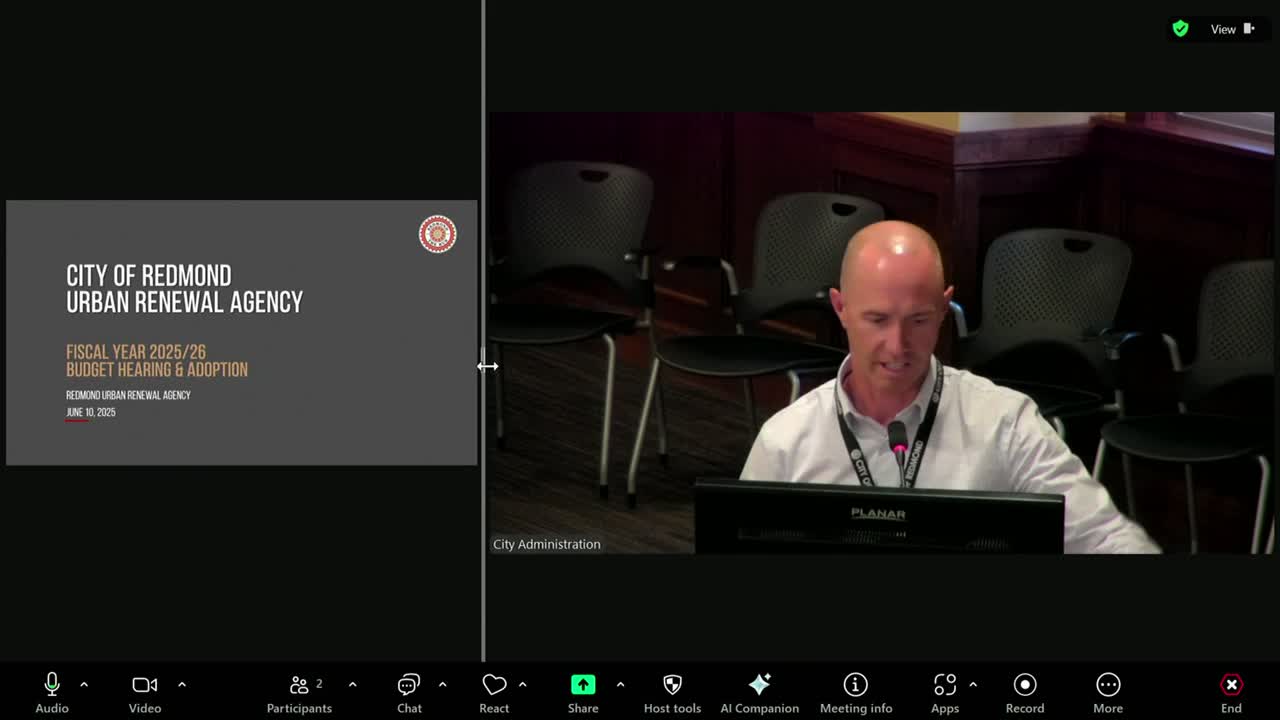
Task: End the meeting with the red End icon
Action: pyautogui.click(x=1231, y=685)
